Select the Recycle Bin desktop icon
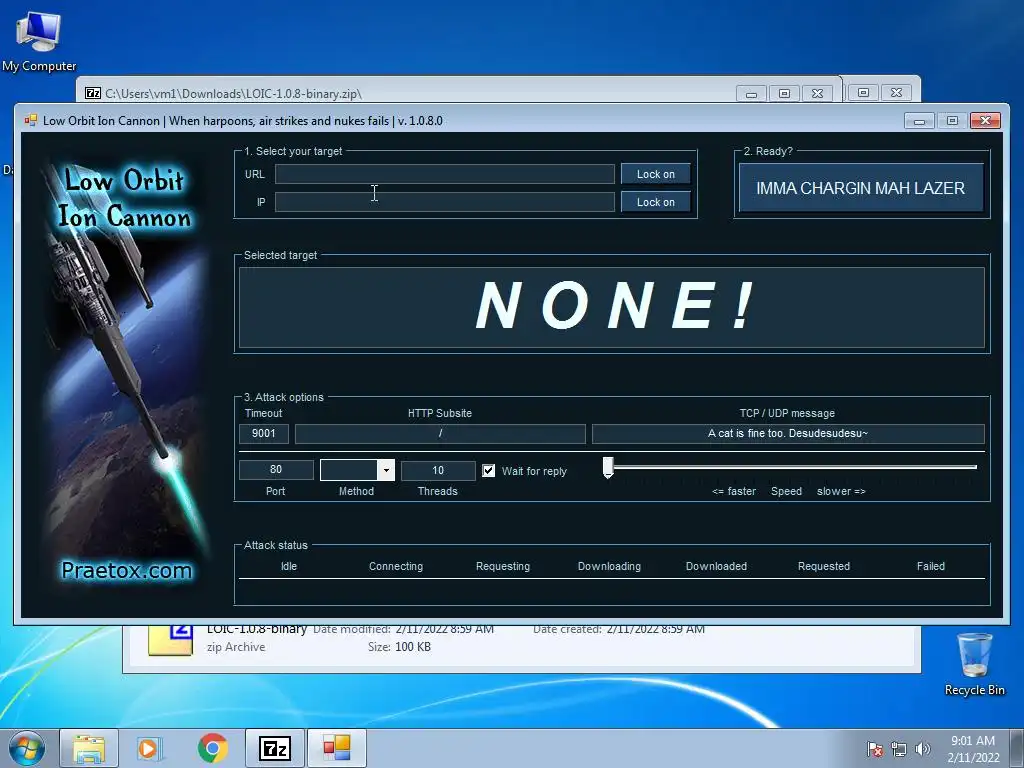 (974, 664)
